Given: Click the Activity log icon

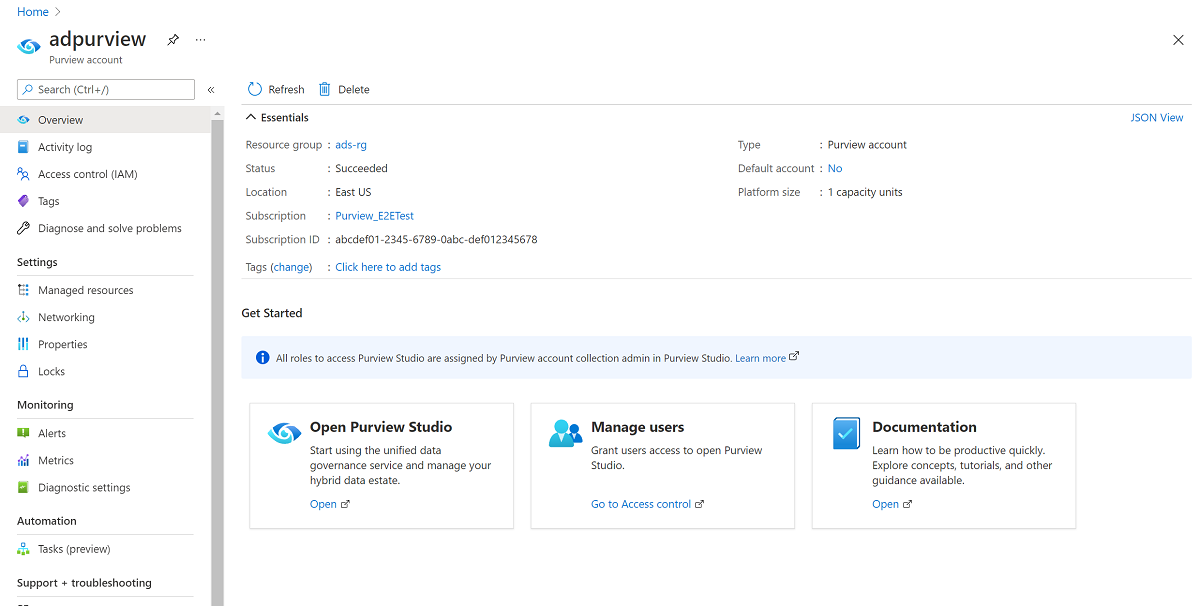Looking at the screenshot, I should 23,147.
